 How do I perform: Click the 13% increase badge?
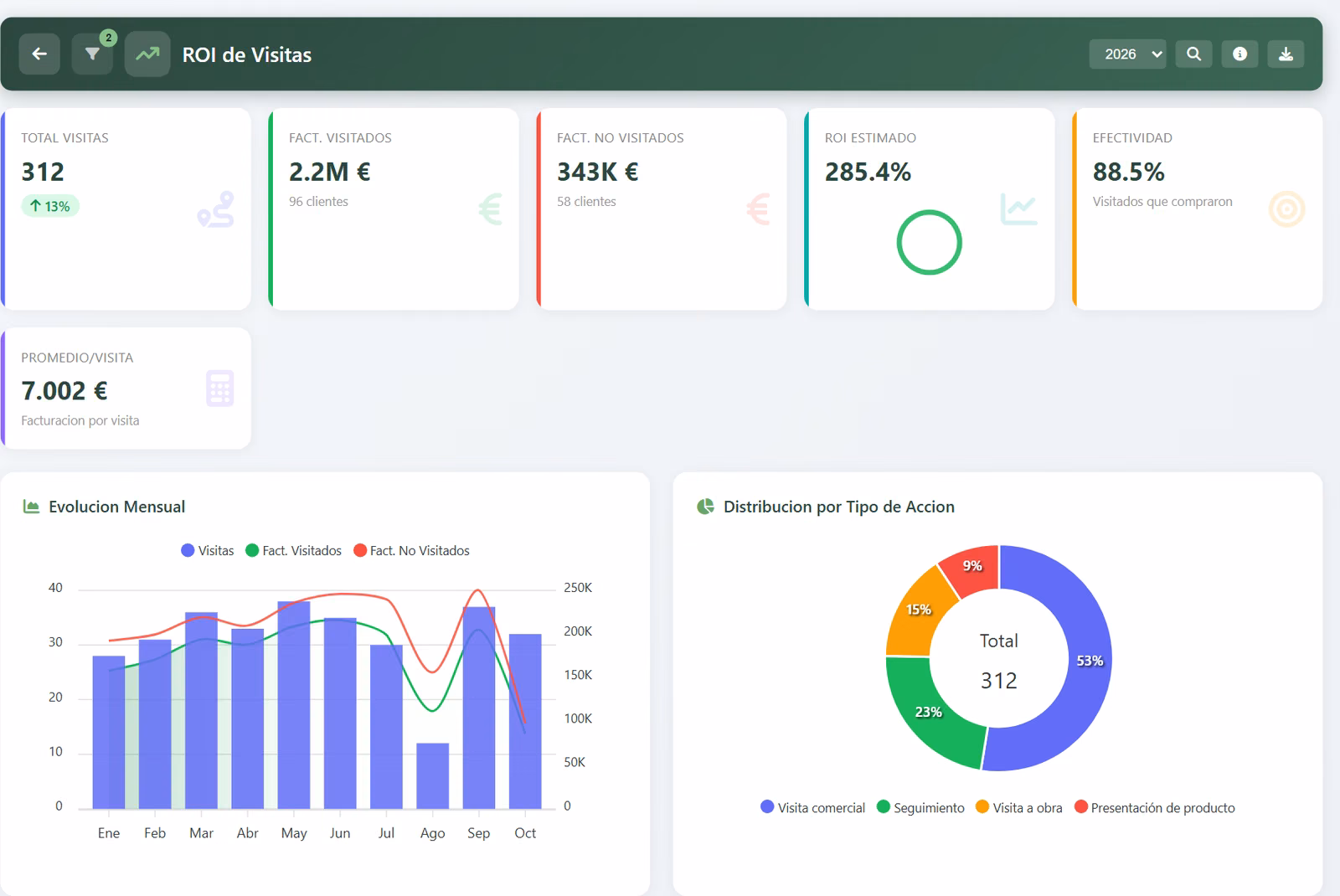50,206
